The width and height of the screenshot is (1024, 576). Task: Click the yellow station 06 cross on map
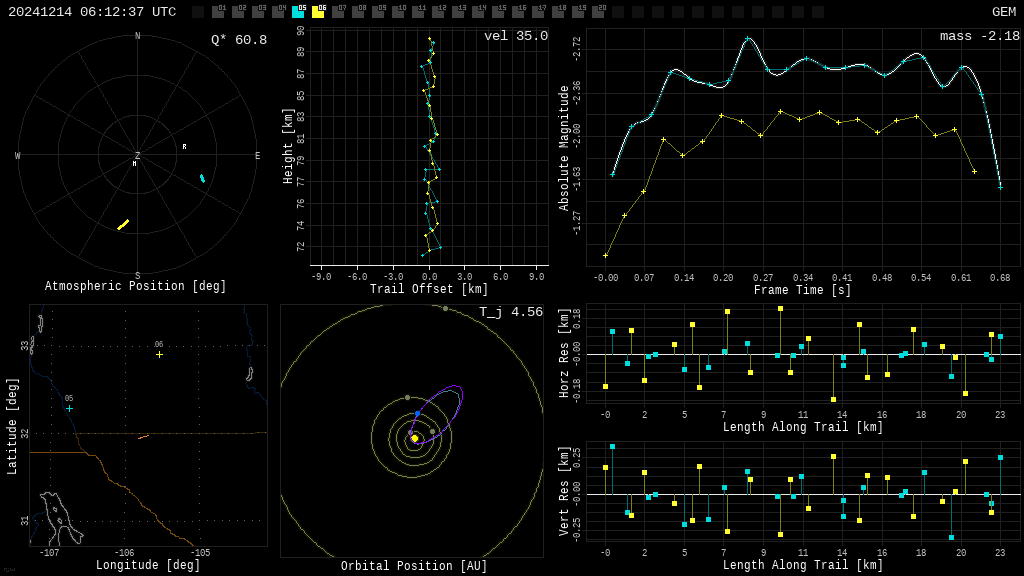pos(159,354)
